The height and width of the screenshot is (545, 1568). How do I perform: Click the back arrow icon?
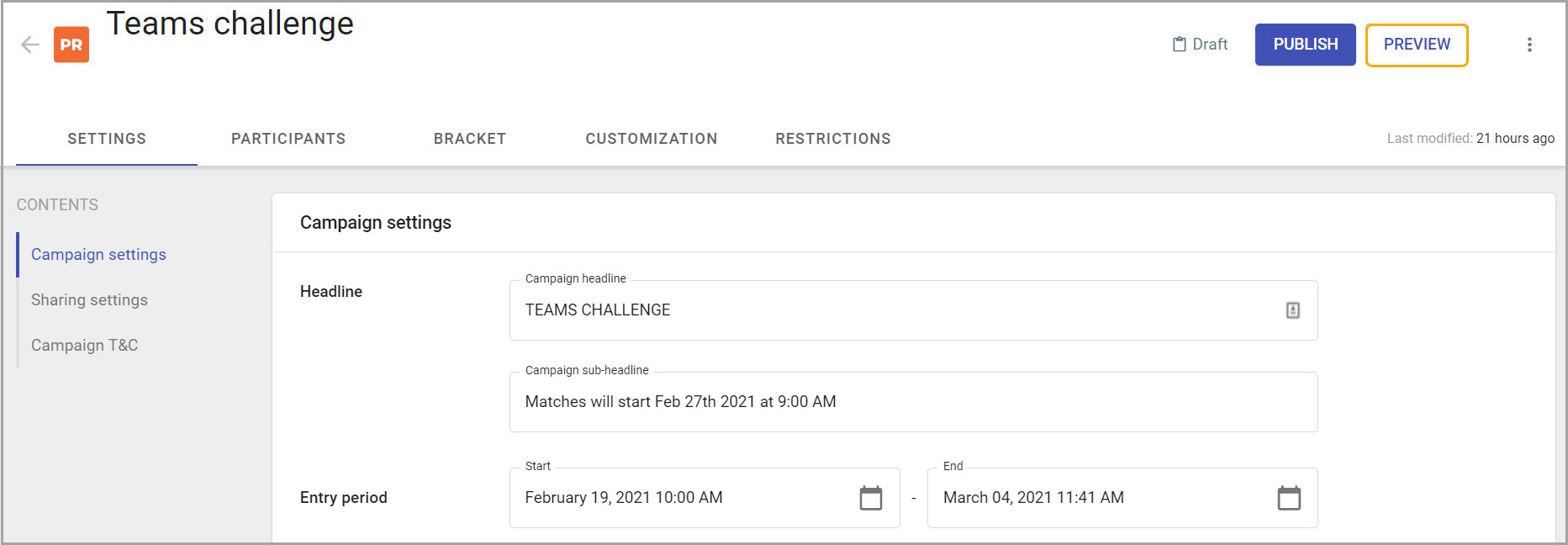30,45
